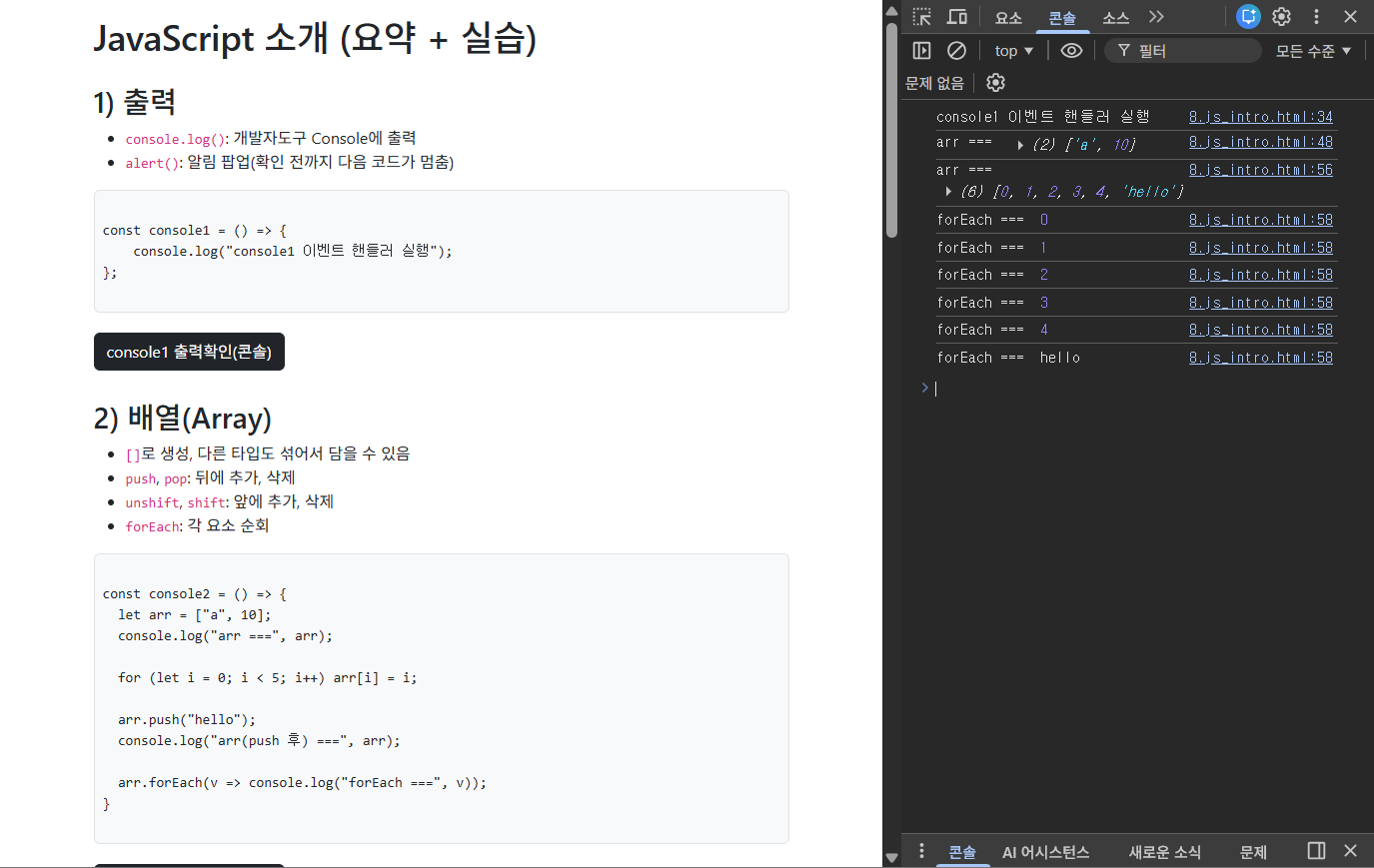Click the console1 이벤트 핸들러 실행 log message
This screenshot has width=1374, height=868.
[x=1042, y=117]
